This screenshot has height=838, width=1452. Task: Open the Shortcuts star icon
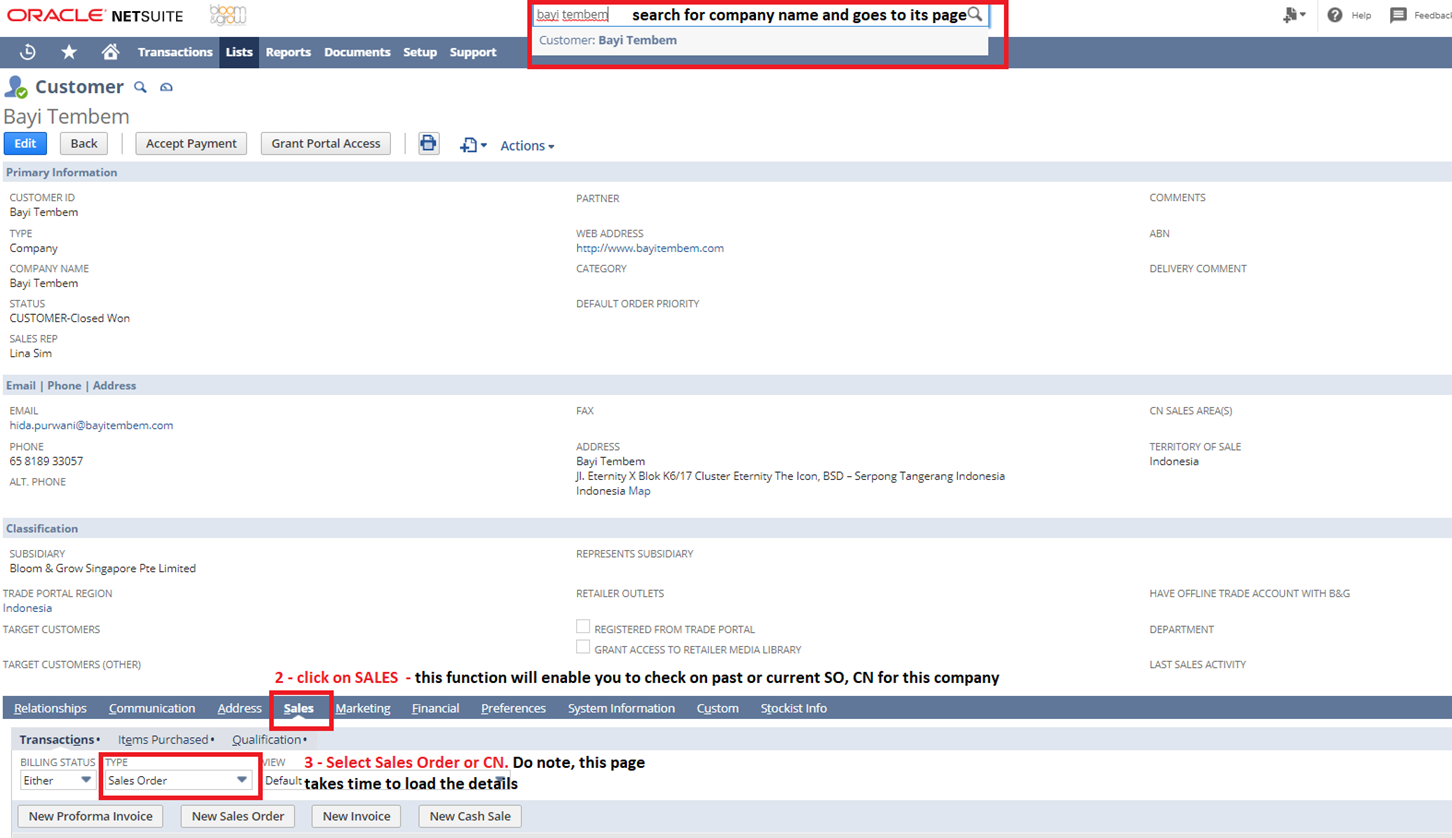pyautogui.click(x=69, y=52)
